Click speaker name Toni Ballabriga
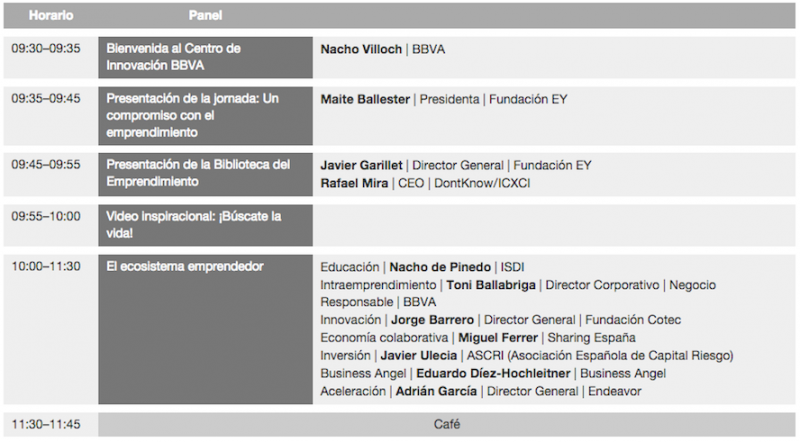This screenshot has width=800, height=442. pyautogui.click(x=491, y=285)
